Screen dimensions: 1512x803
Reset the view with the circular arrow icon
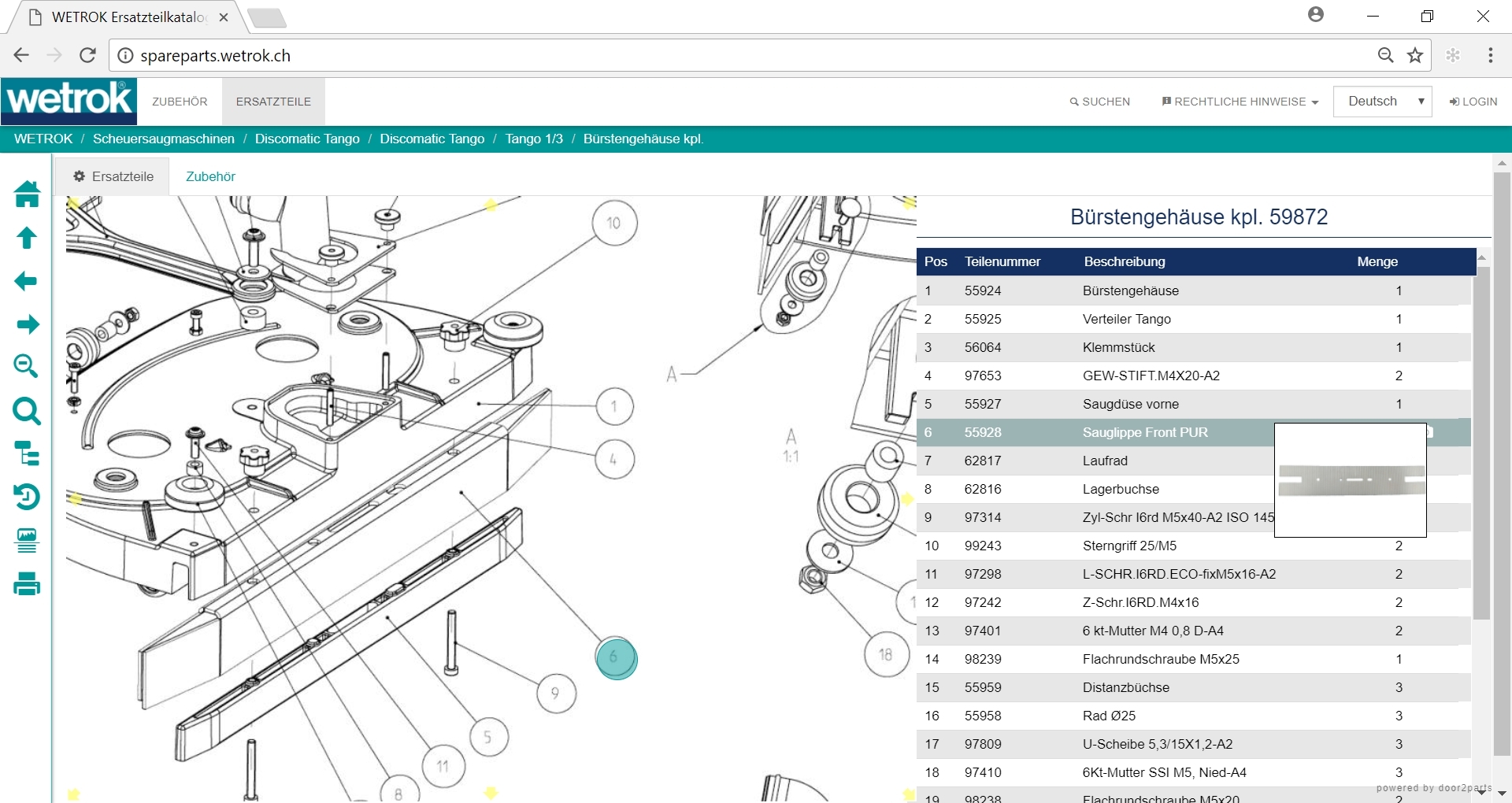(27, 497)
